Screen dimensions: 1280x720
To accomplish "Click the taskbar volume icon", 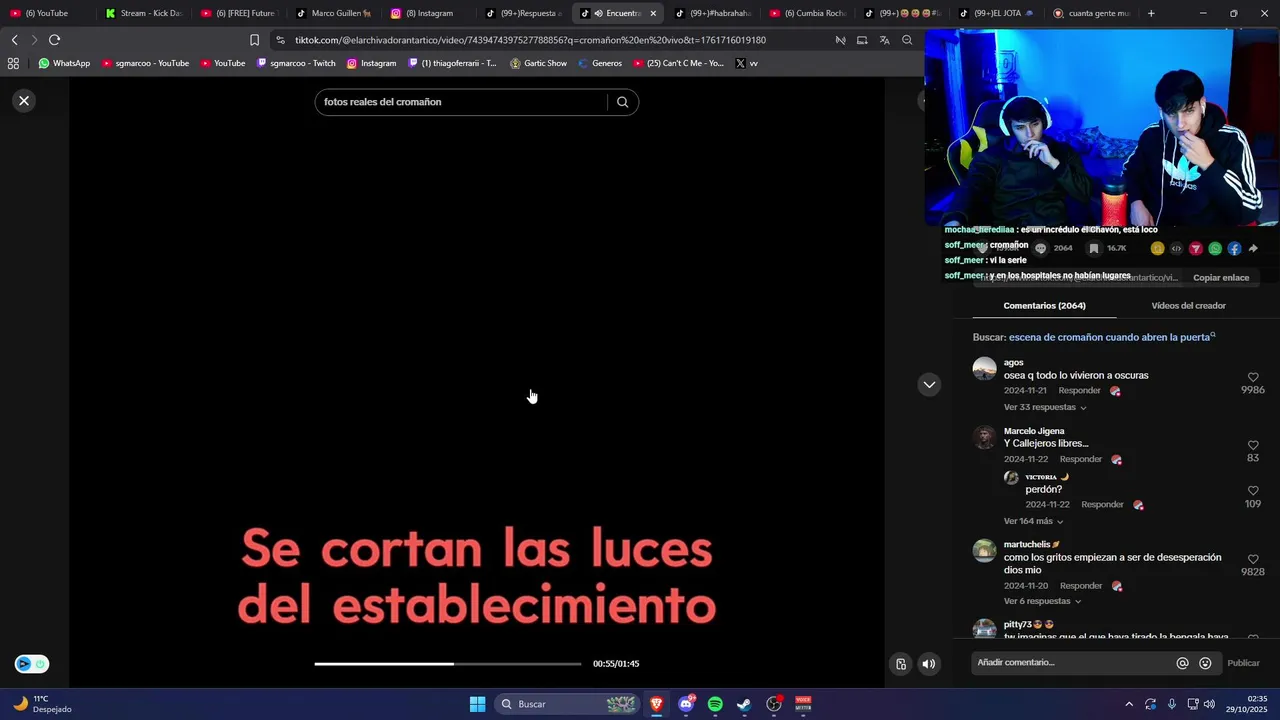I will [x=1209, y=704].
